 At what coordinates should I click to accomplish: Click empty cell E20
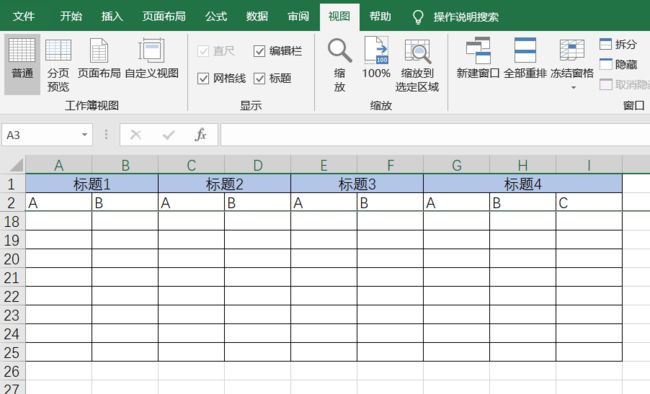324,258
